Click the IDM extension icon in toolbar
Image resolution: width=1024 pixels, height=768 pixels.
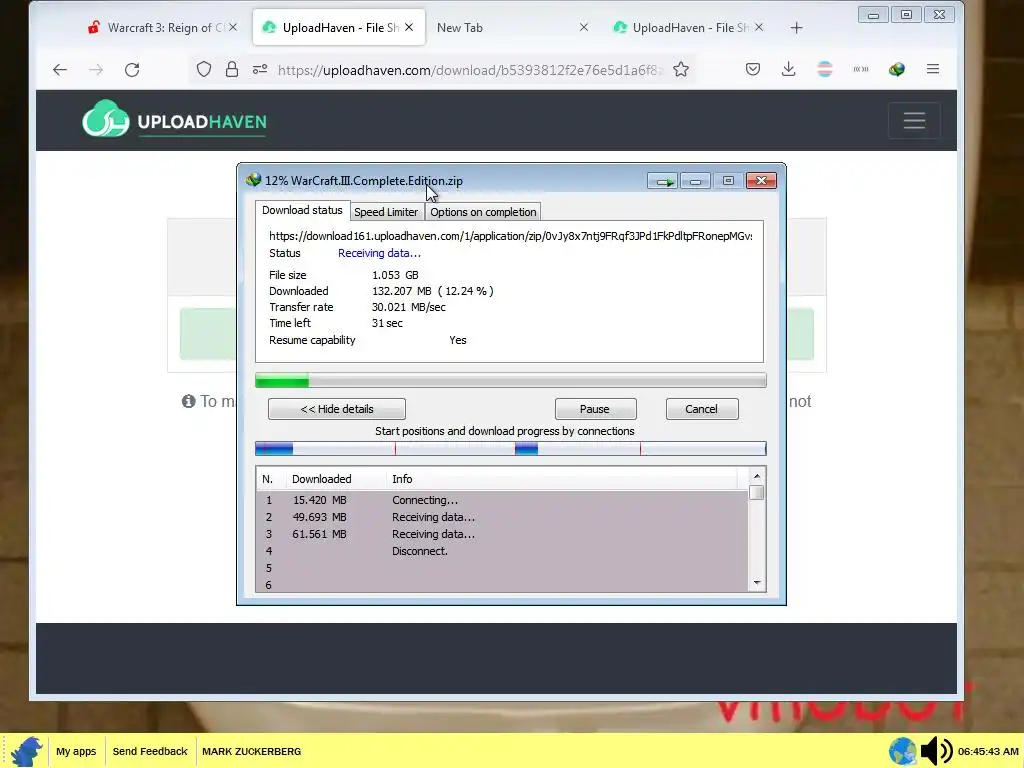click(x=897, y=69)
